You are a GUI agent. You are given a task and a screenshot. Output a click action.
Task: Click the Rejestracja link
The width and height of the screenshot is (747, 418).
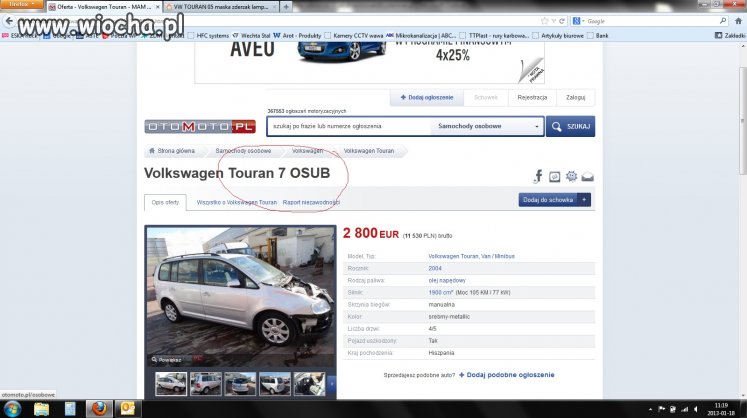[x=532, y=97]
